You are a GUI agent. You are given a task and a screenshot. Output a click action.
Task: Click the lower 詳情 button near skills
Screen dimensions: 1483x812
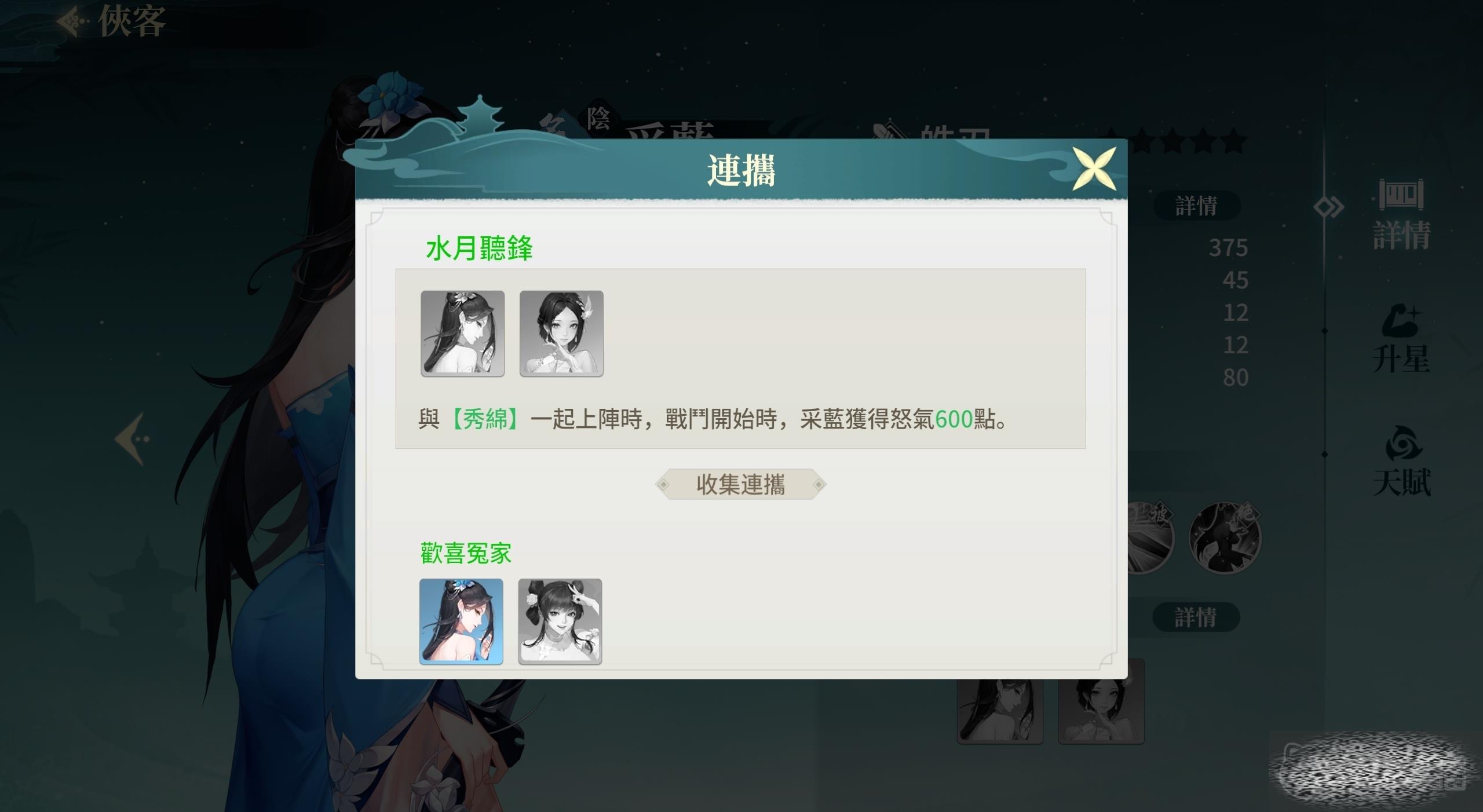point(1196,617)
